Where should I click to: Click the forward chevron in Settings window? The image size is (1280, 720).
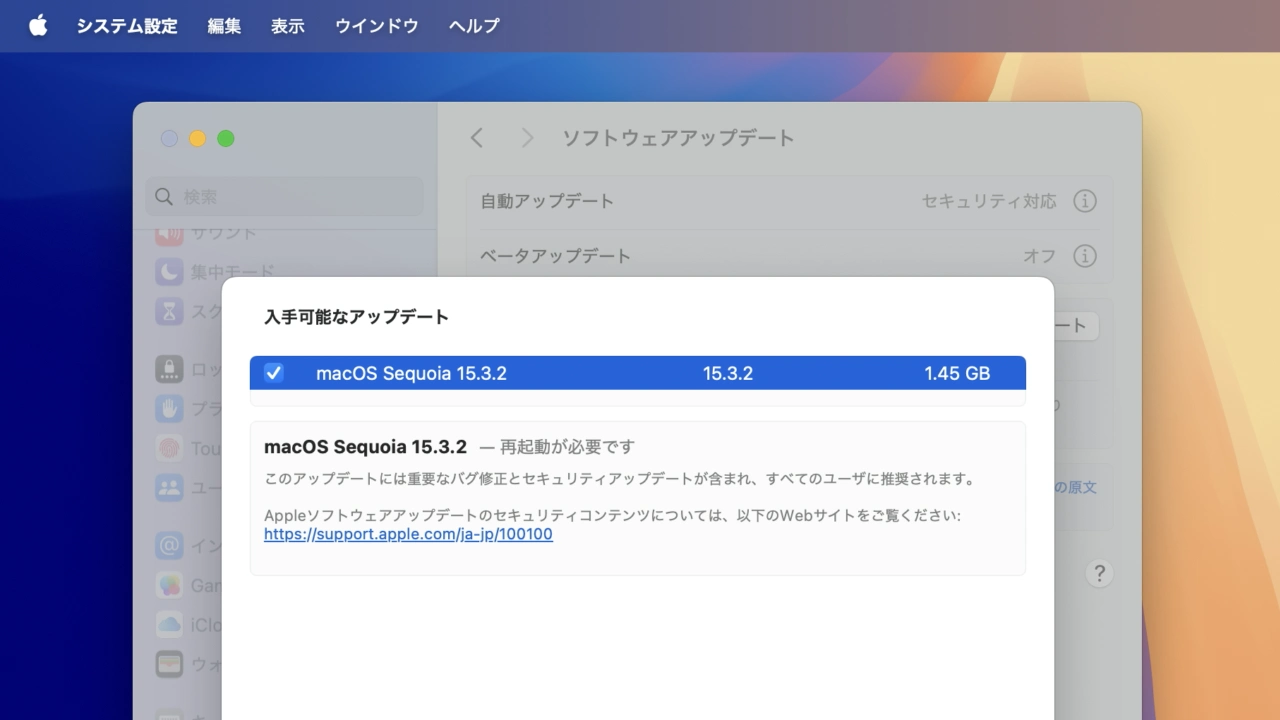527,138
